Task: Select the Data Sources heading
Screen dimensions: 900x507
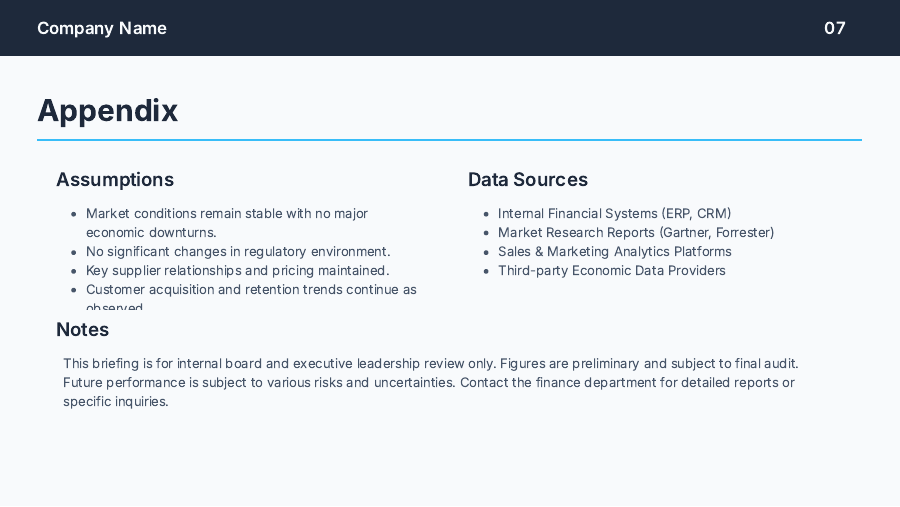Action: pyautogui.click(x=528, y=180)
